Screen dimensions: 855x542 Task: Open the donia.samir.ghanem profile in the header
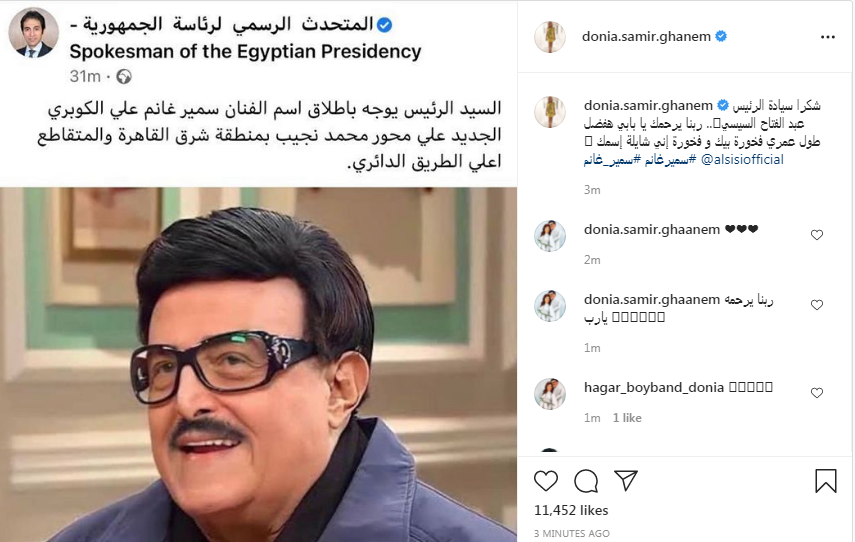click(646, 37)
